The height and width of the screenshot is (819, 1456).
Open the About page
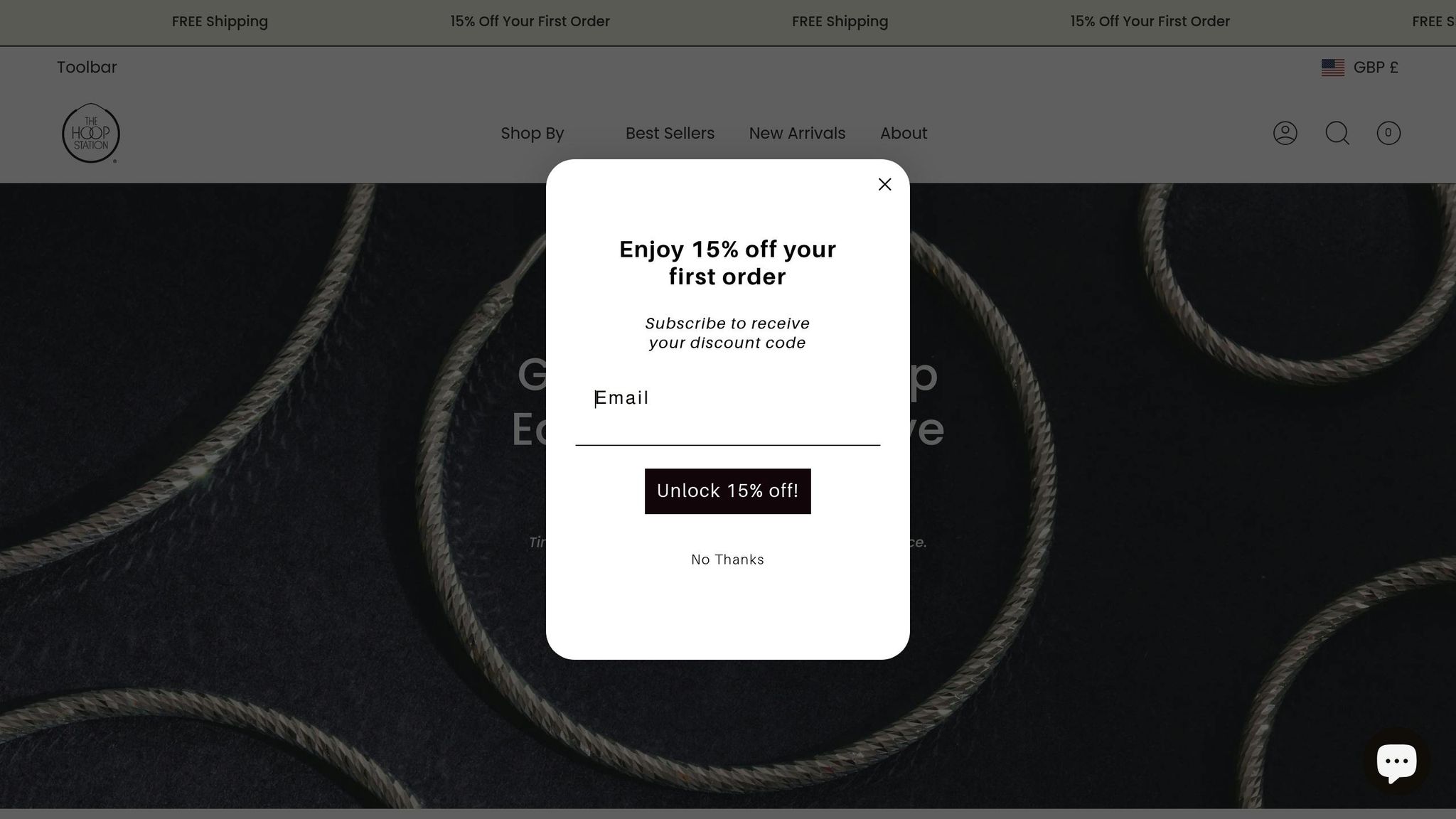(x=904, y=133)
